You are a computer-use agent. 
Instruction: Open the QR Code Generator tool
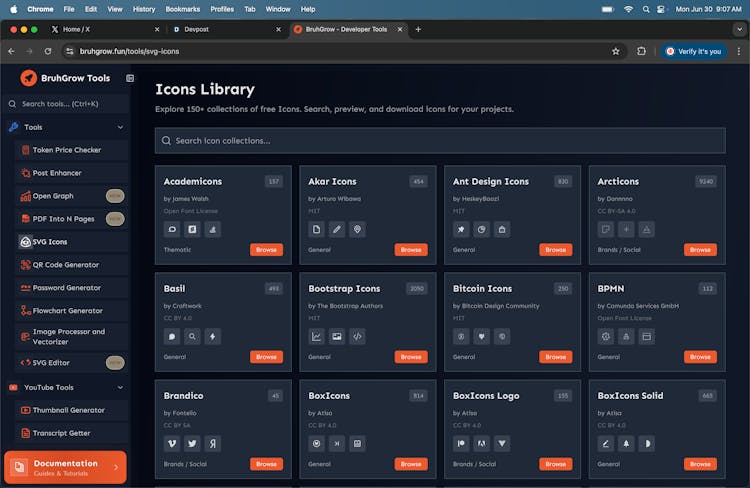67,265
